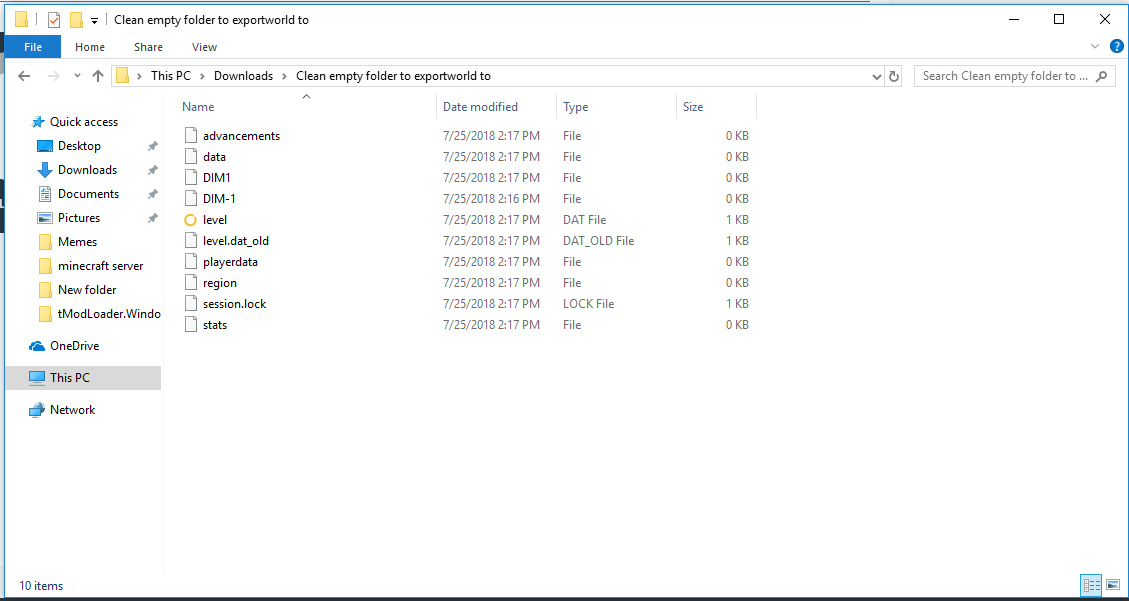The width and height of the screenshot is (1129, 601).
Task: Open Customize Quick Access Toolbar dropdown
Action: coord(94,21)
